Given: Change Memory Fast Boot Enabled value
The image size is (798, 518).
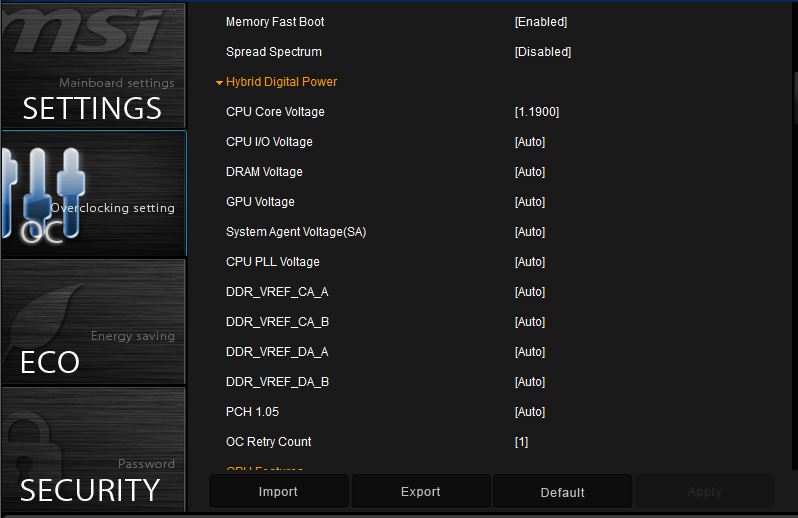Looking at the screenshot, I should click(540, 22).
